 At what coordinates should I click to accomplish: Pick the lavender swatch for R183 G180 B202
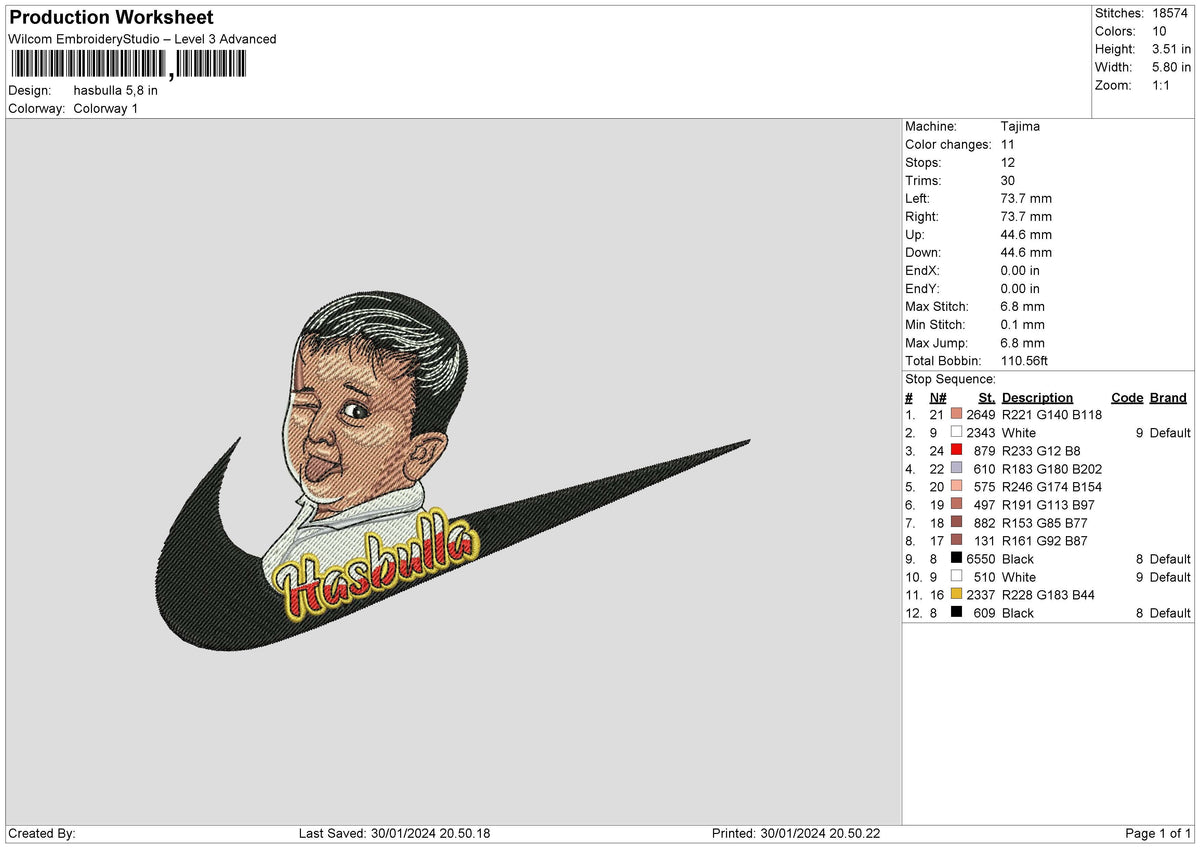coord(957,469)
